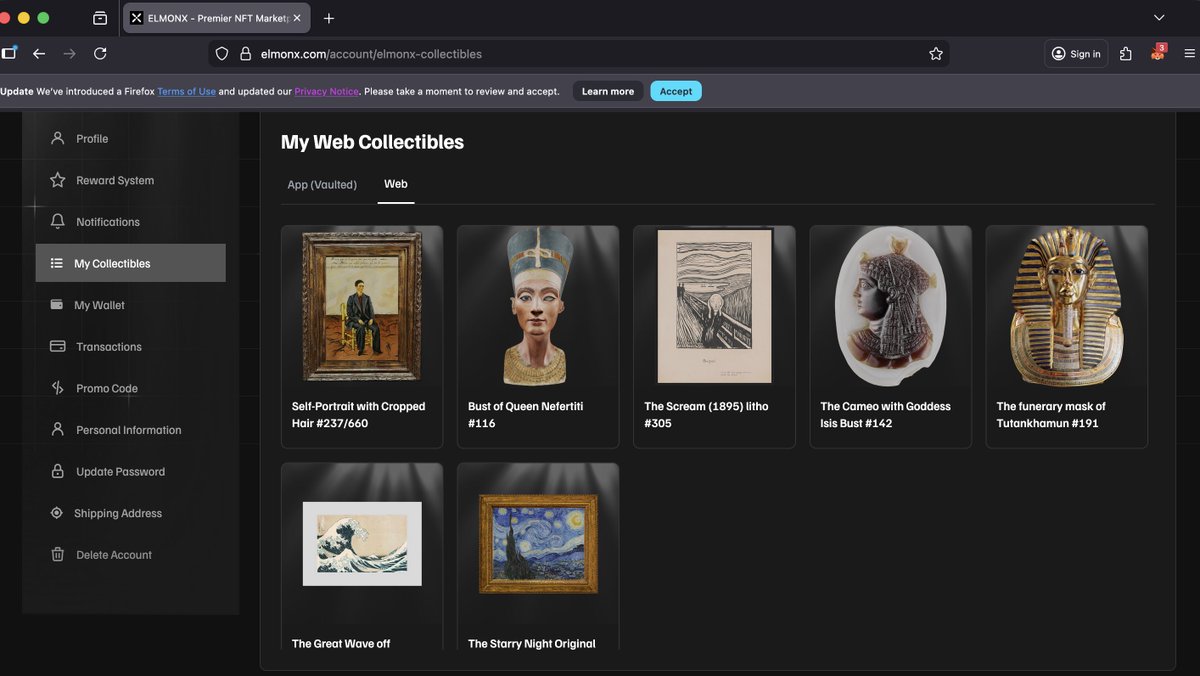Click the Notifications bell icon

coord(57,221)
